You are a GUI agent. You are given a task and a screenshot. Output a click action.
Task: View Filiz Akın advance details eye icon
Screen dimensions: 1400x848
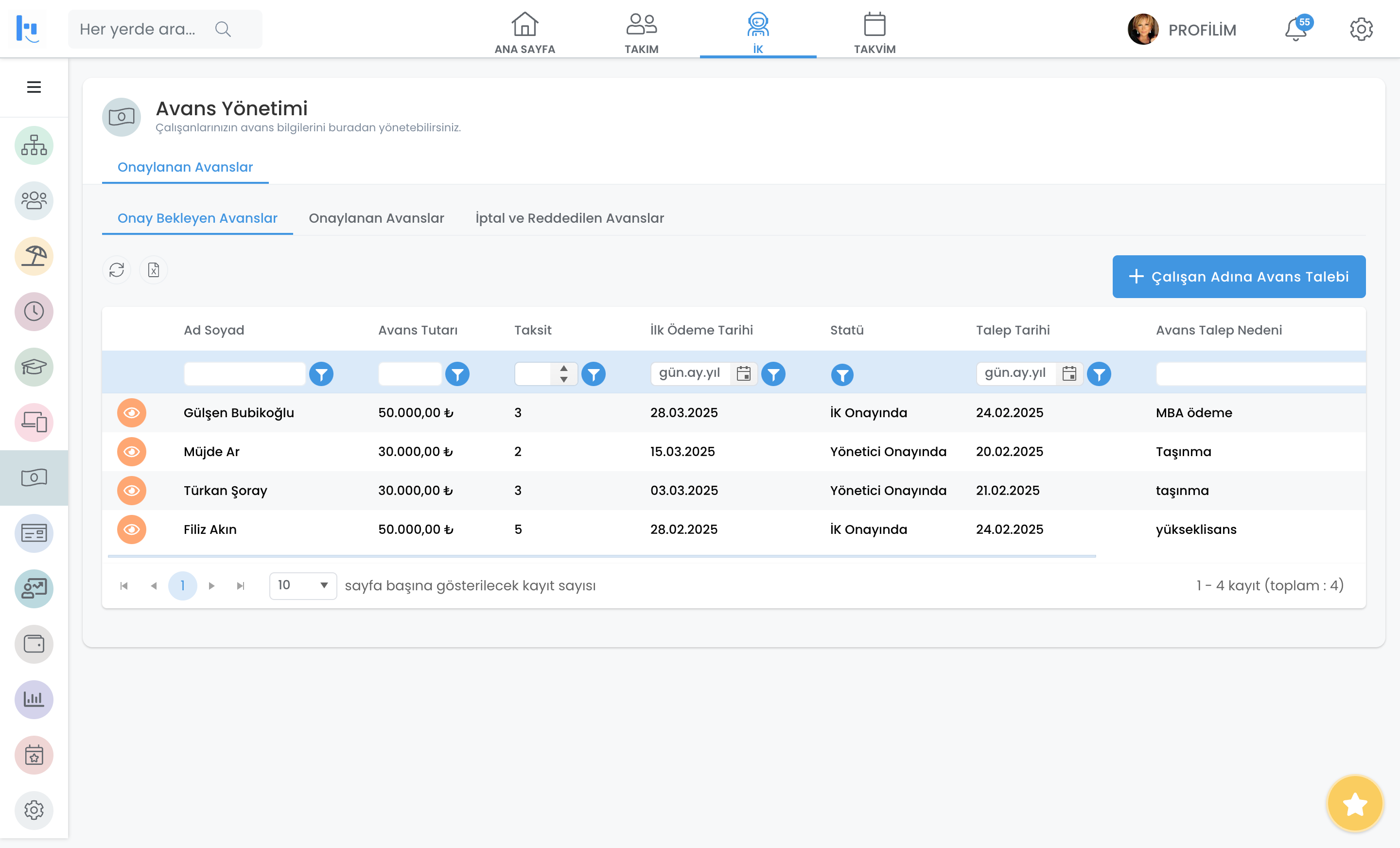131,529
